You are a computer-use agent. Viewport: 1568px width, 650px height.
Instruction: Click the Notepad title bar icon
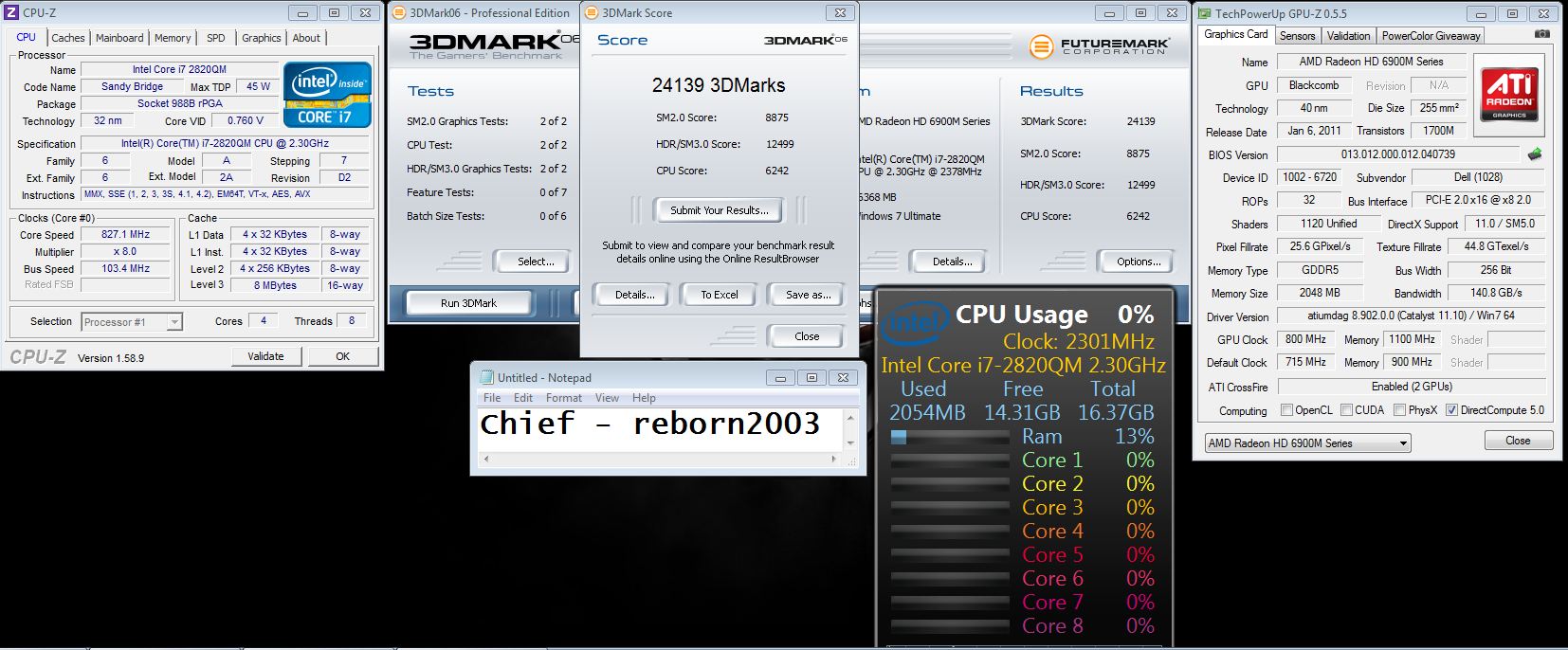487,377
